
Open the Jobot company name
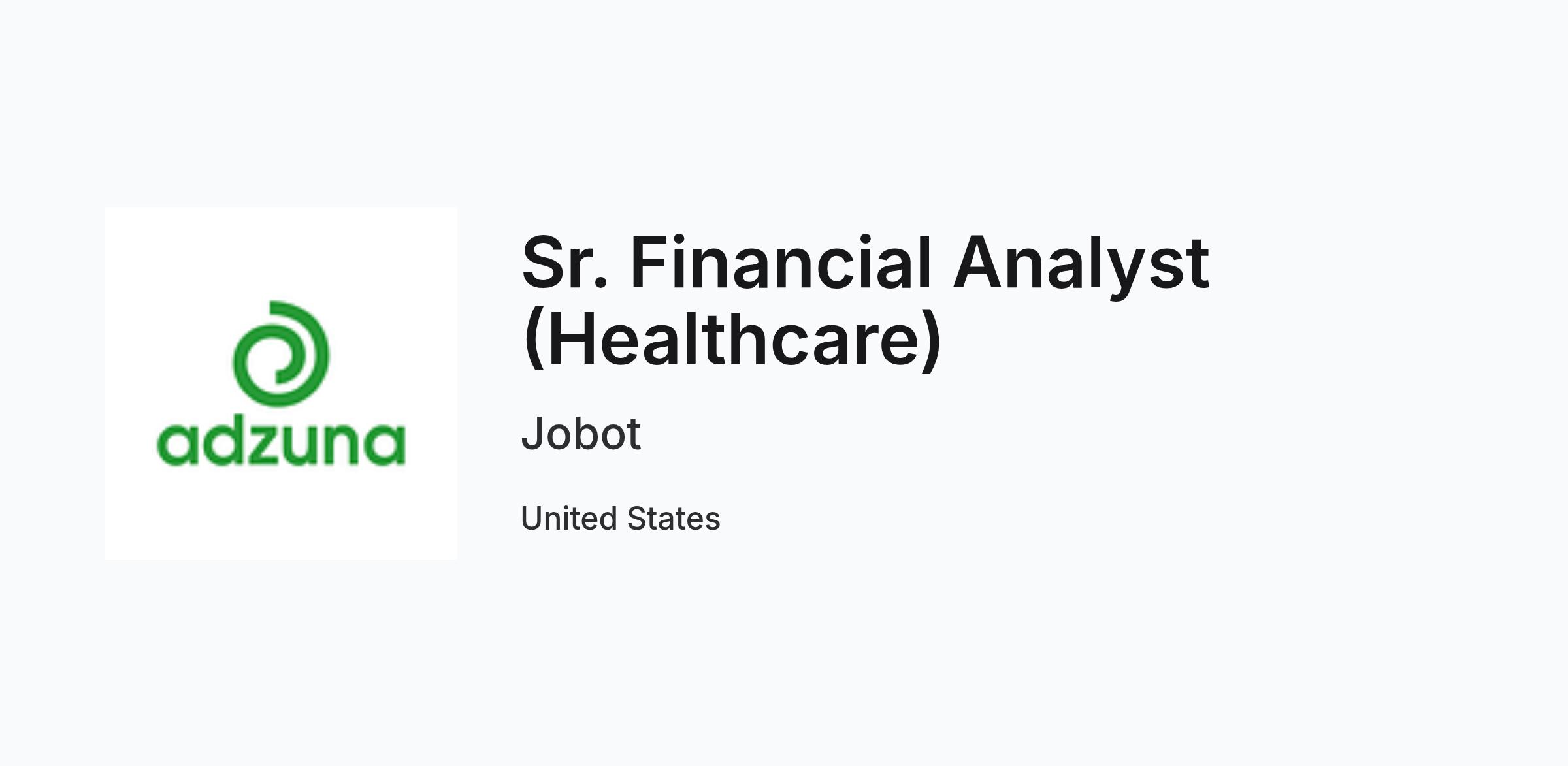click(x=581, y=434)
